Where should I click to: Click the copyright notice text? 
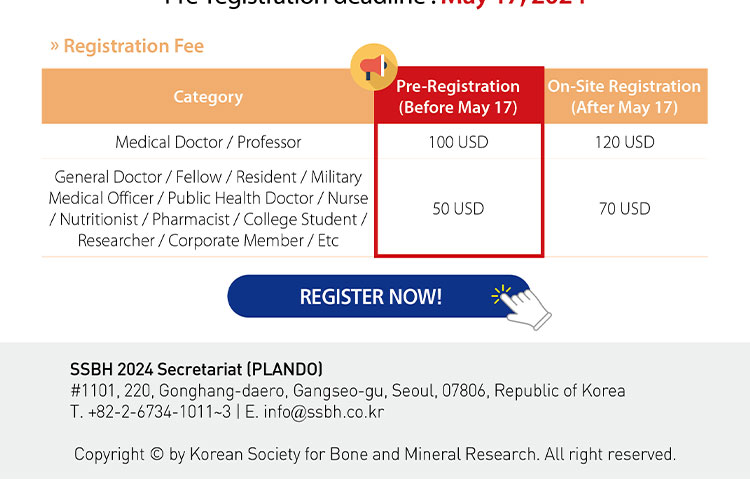click(x=375, y=454)
